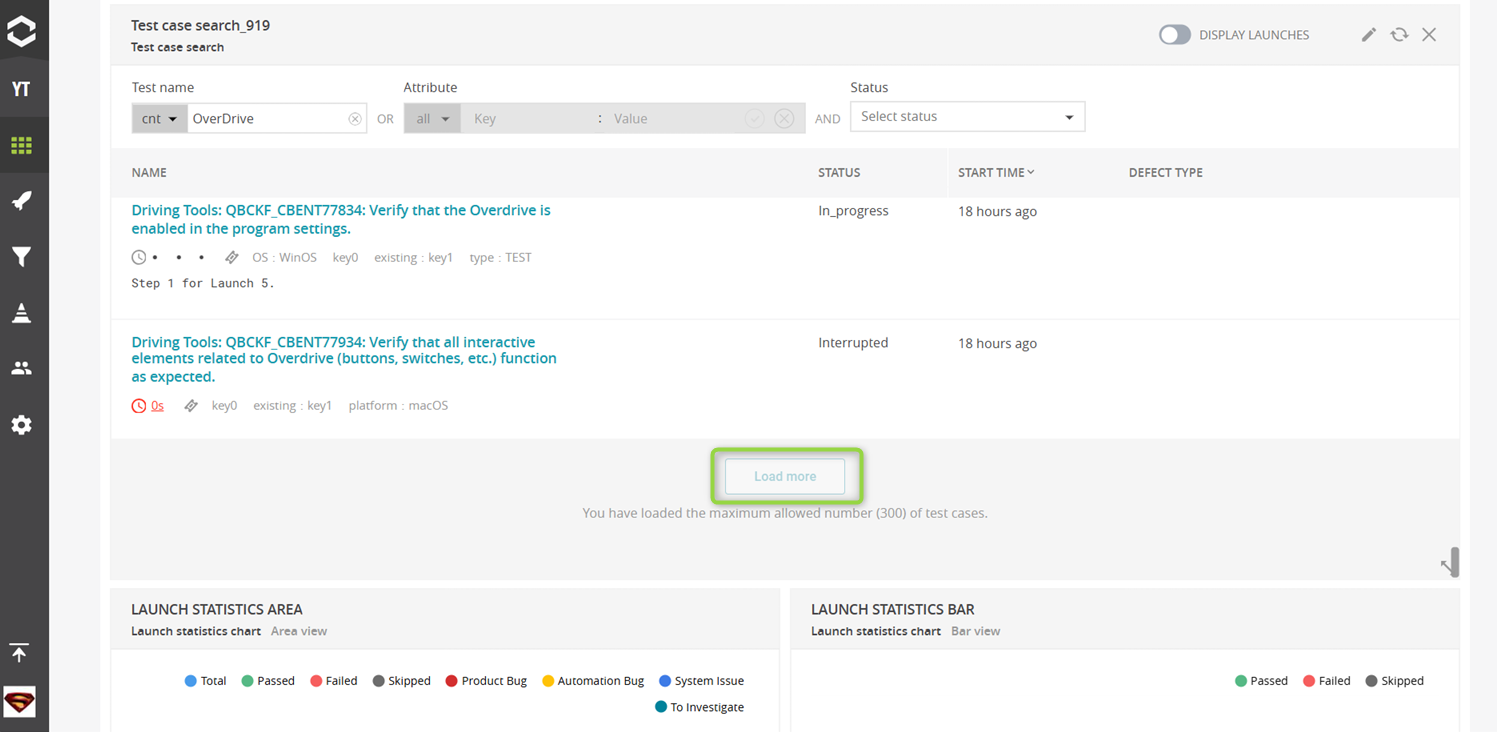Open the cnt condition dropdown
This screenshot has height=732, width=1497.
pyautogui.click(x=158, y=119)
